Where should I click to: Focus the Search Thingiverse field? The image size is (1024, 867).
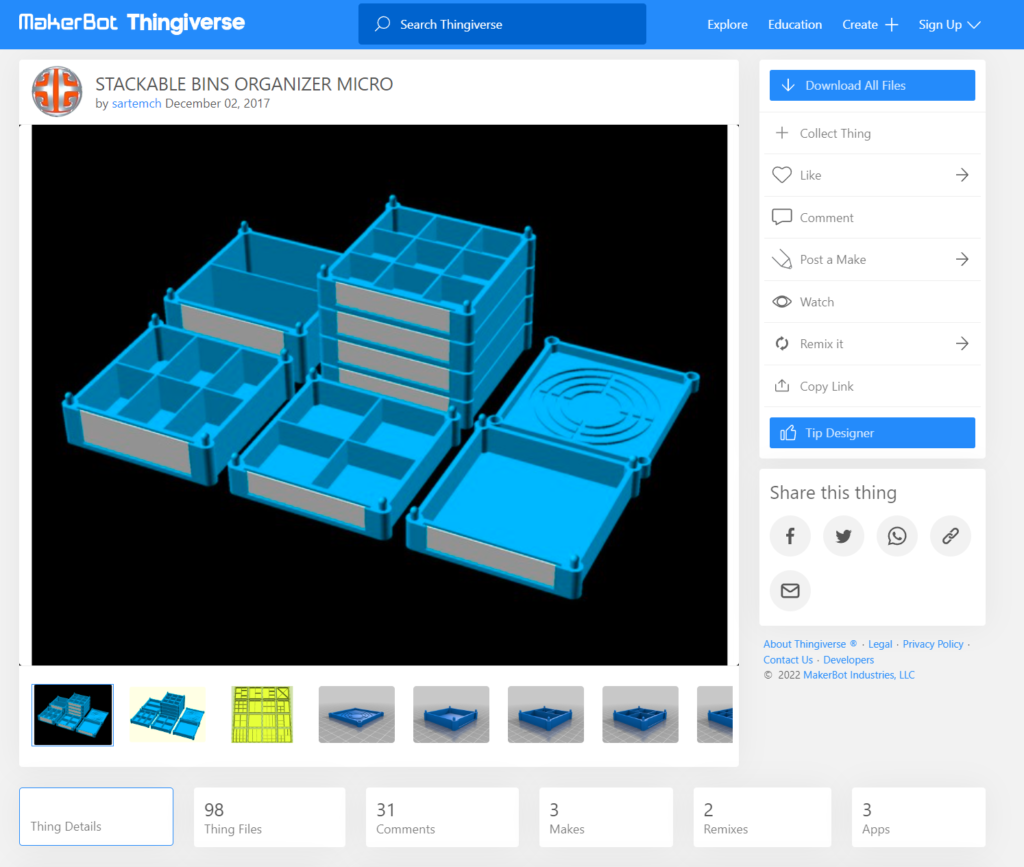[x=502, y=25]
